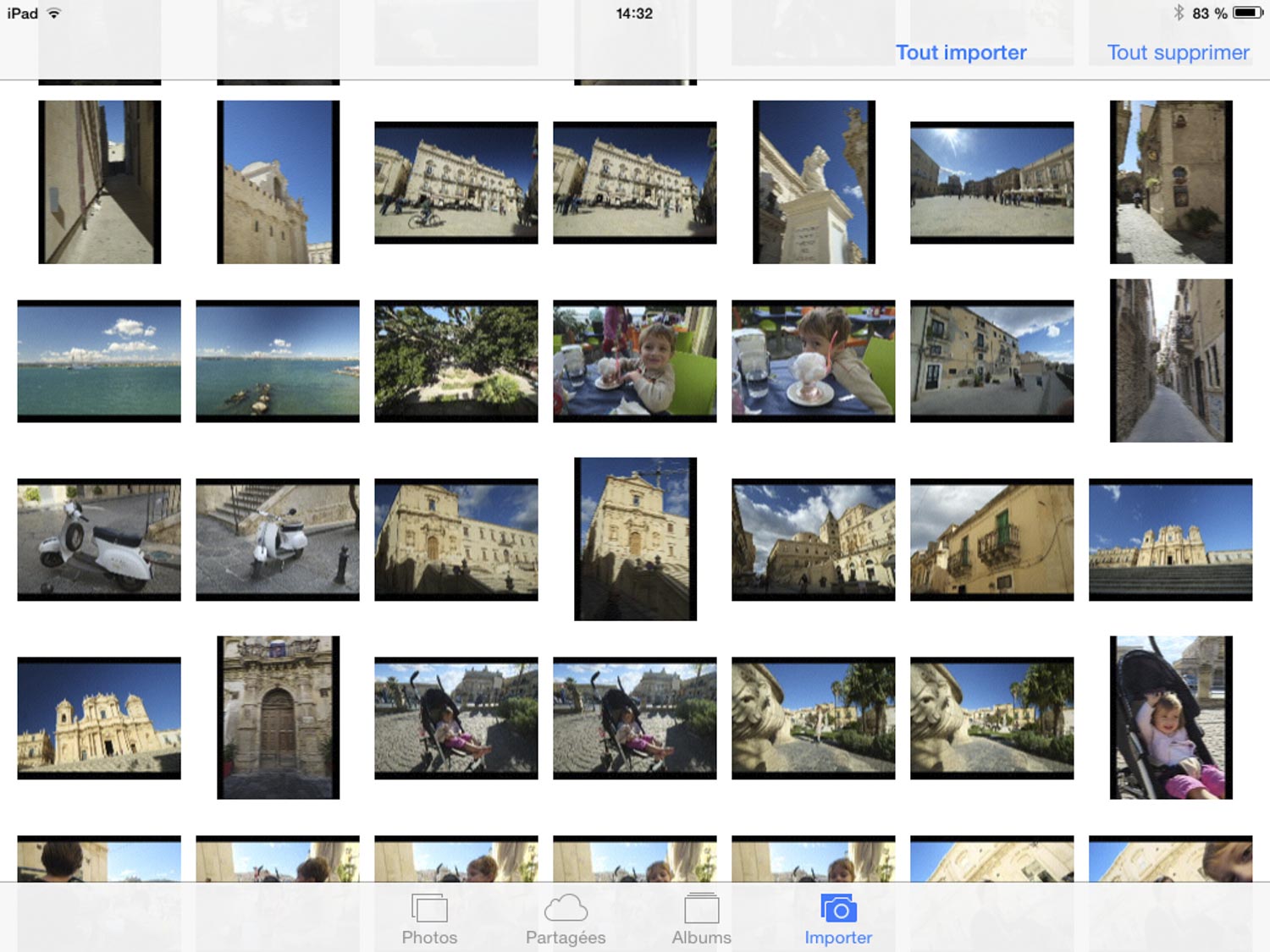Screen dimensions: 1270x952
Task: Tap the Tout supprimer button
Action: [1178, 52]
